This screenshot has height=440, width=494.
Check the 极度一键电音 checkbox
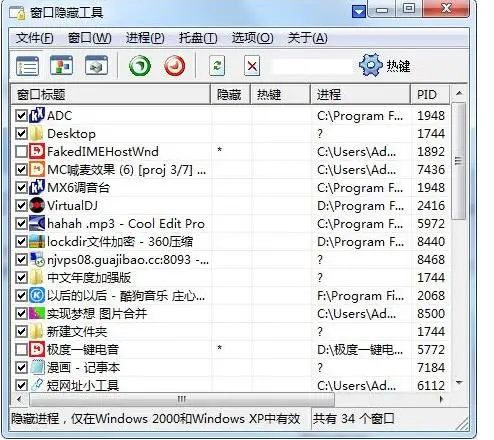21,349
